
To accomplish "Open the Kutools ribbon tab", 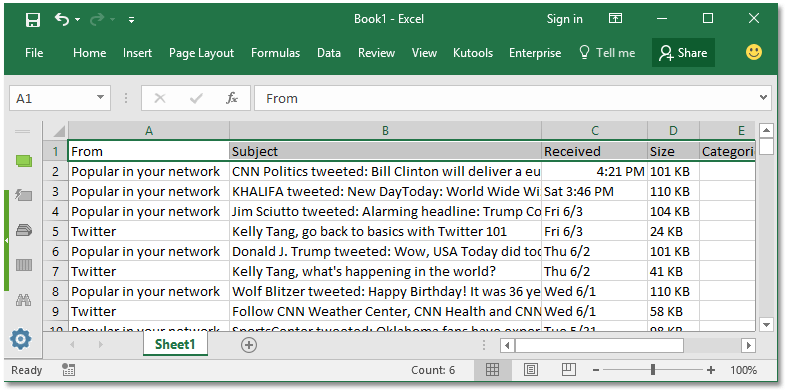I will click(473, 53).
